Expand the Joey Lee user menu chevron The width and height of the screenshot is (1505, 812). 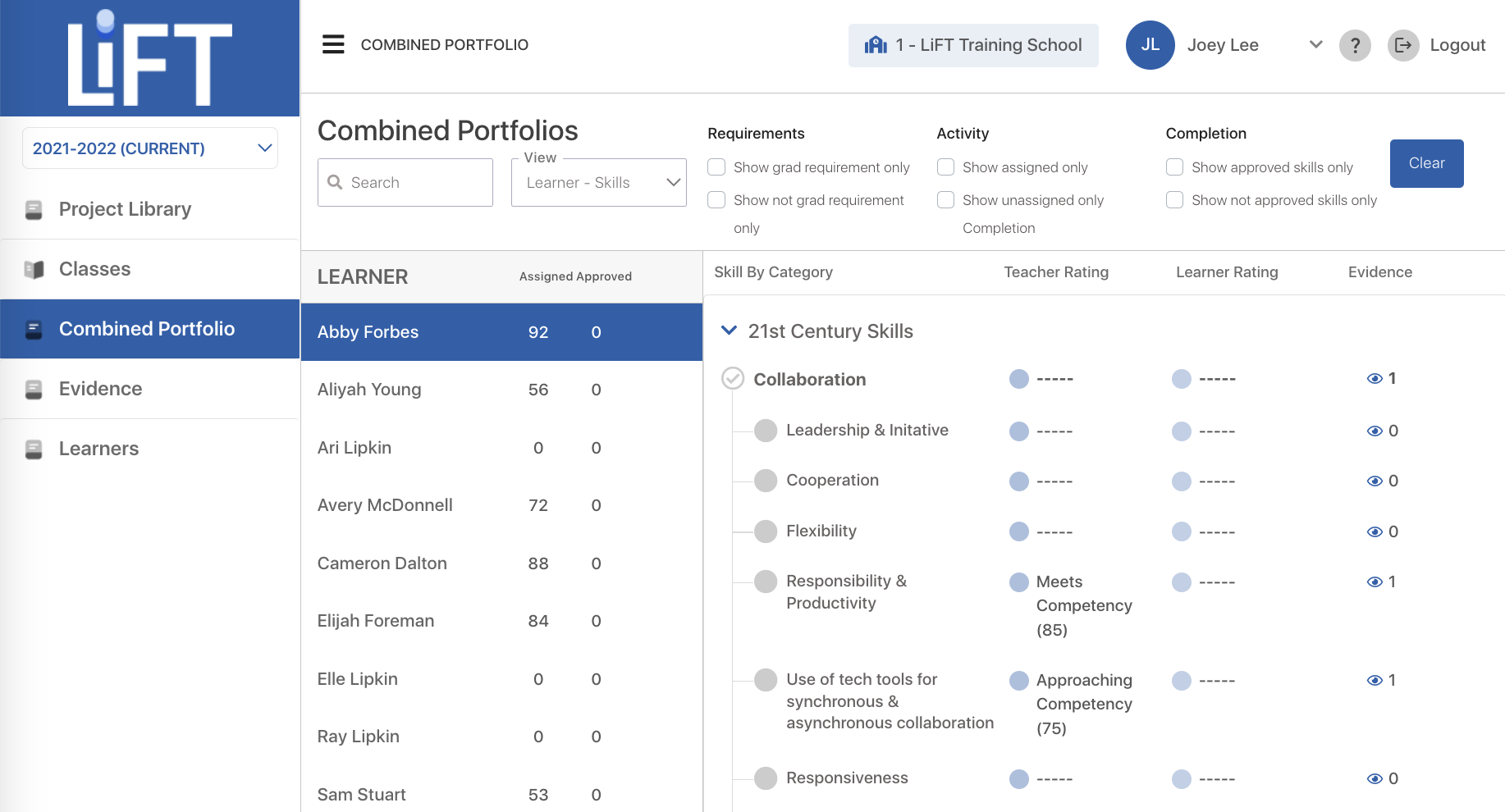pyautogui.click(x=1315, y=44)
